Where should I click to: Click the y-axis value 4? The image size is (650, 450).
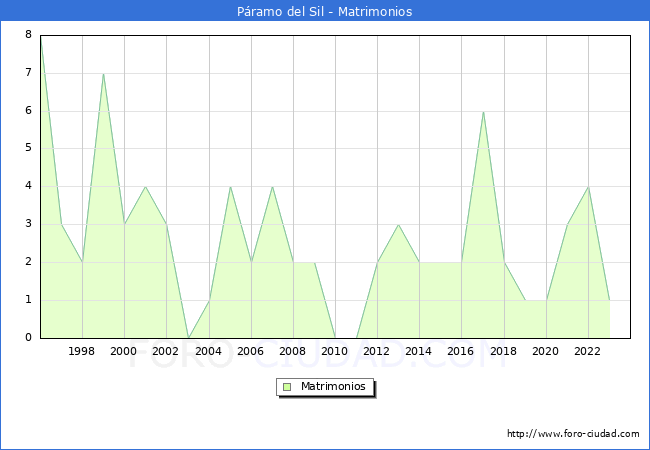tap(28, 185)
